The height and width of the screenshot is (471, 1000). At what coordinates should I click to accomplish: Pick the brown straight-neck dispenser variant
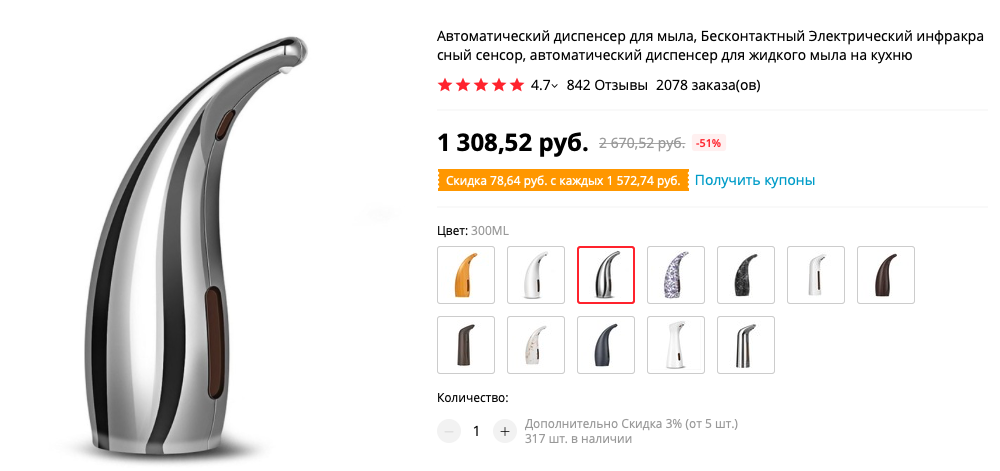tap(466, 345)
